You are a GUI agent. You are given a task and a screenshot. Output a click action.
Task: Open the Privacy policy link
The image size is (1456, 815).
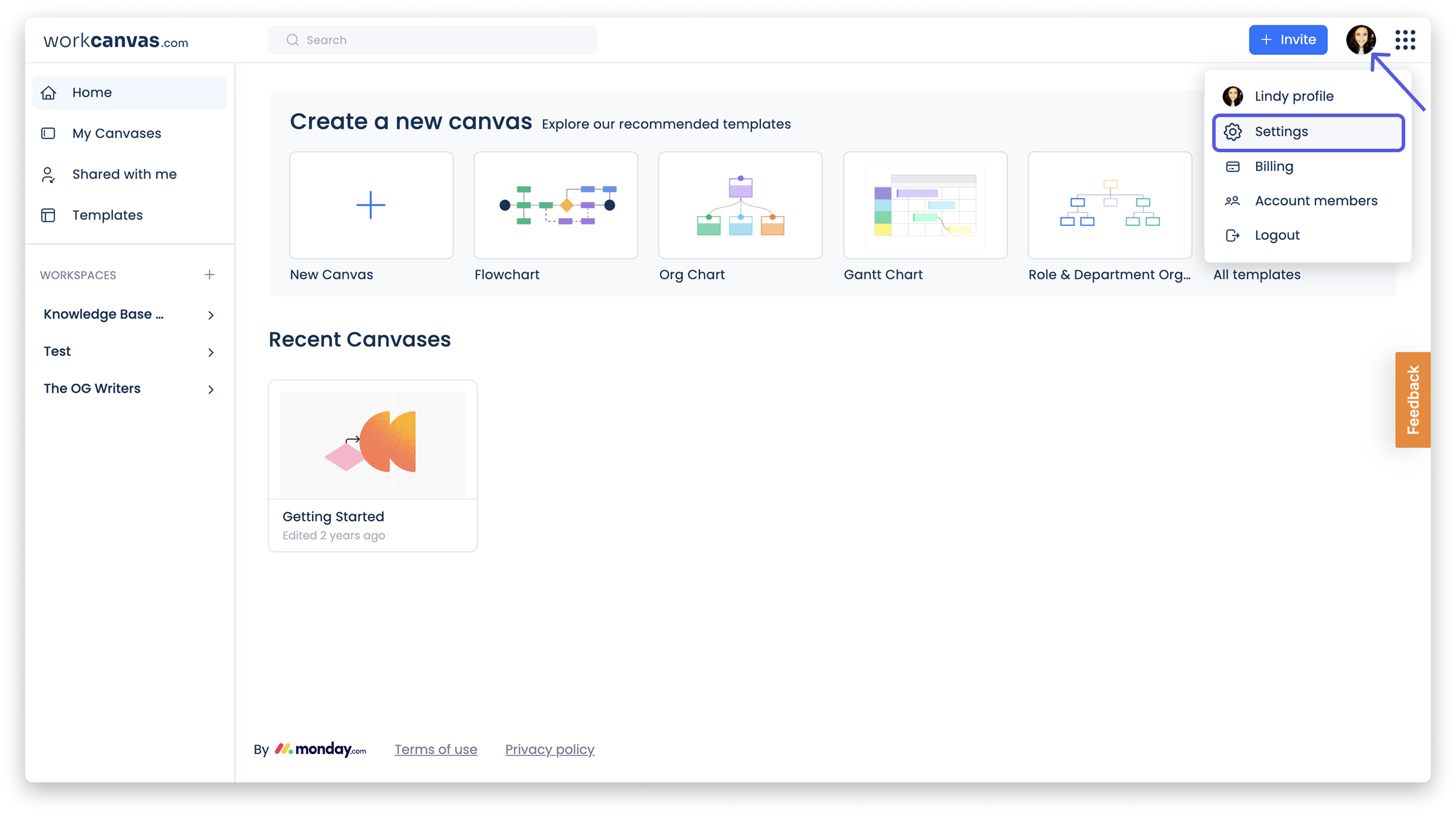tap(550, 750)
